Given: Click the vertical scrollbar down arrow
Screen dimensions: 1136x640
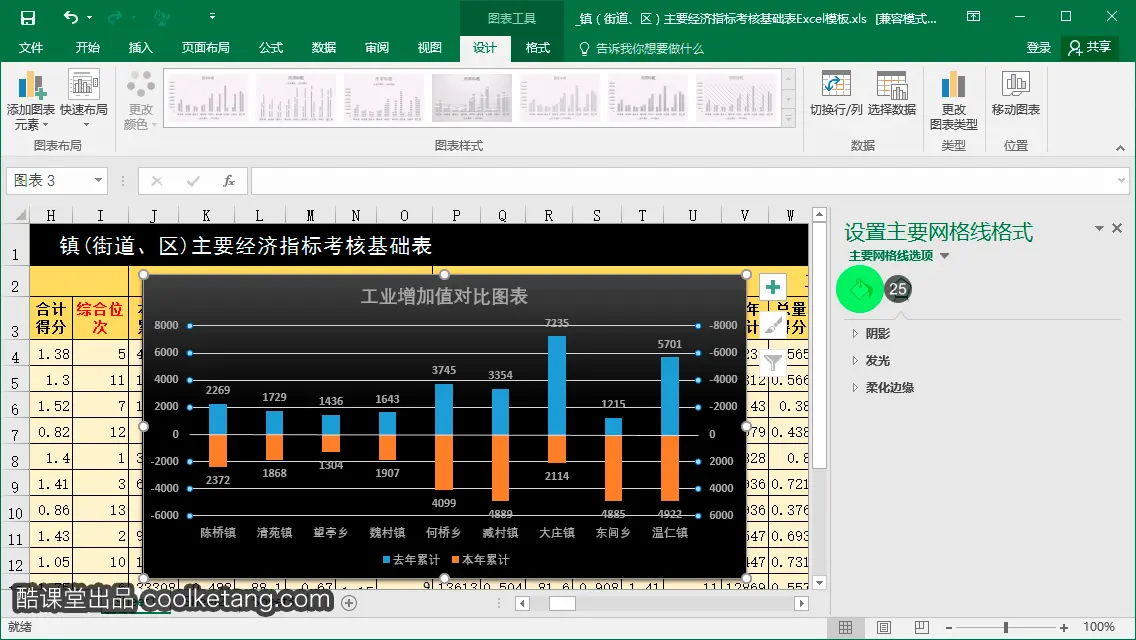Looking at the screenshot, I should coord(819,583).
